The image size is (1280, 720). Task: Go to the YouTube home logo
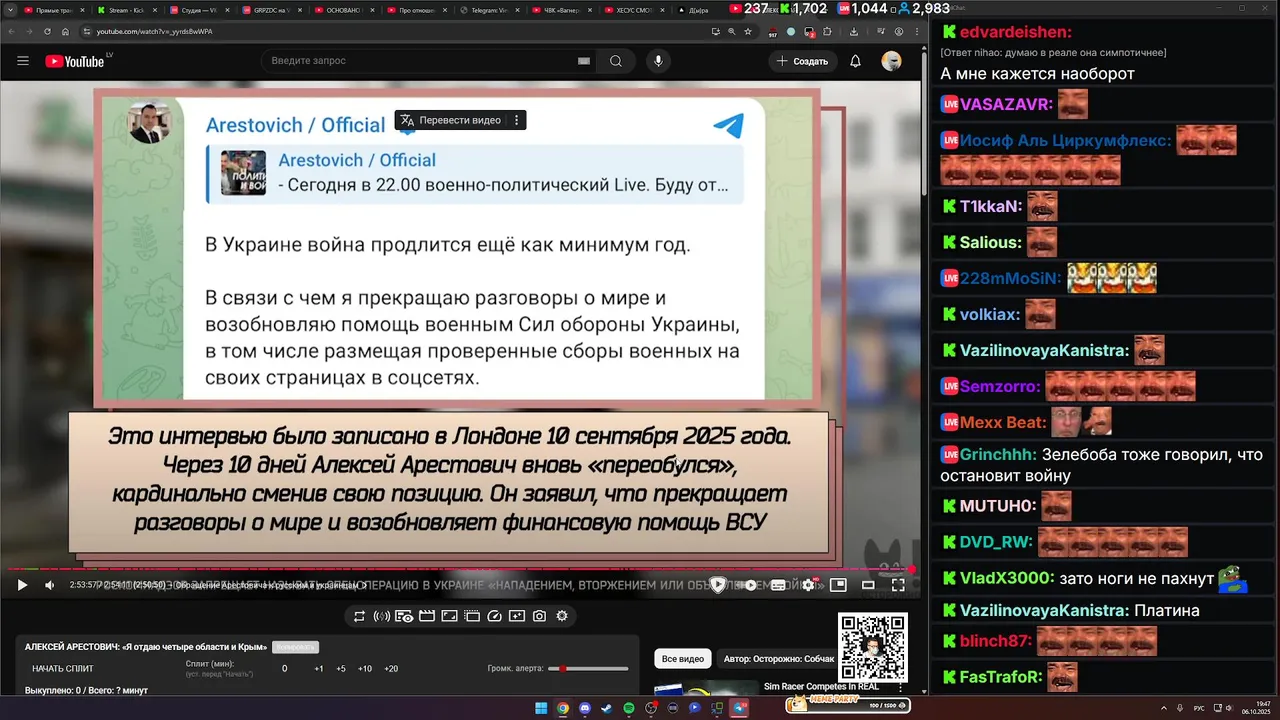click(75, 61)
